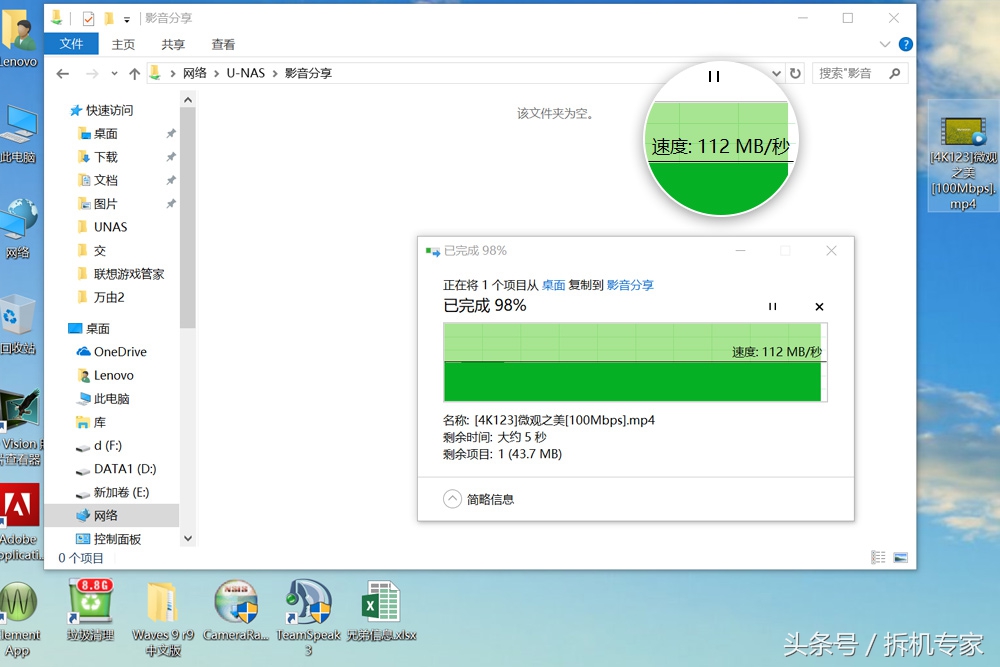Screen dimensions: 1000x667
Task: Select 兄弟信息.xlsx Excel file on desktop
Action: 381,610
